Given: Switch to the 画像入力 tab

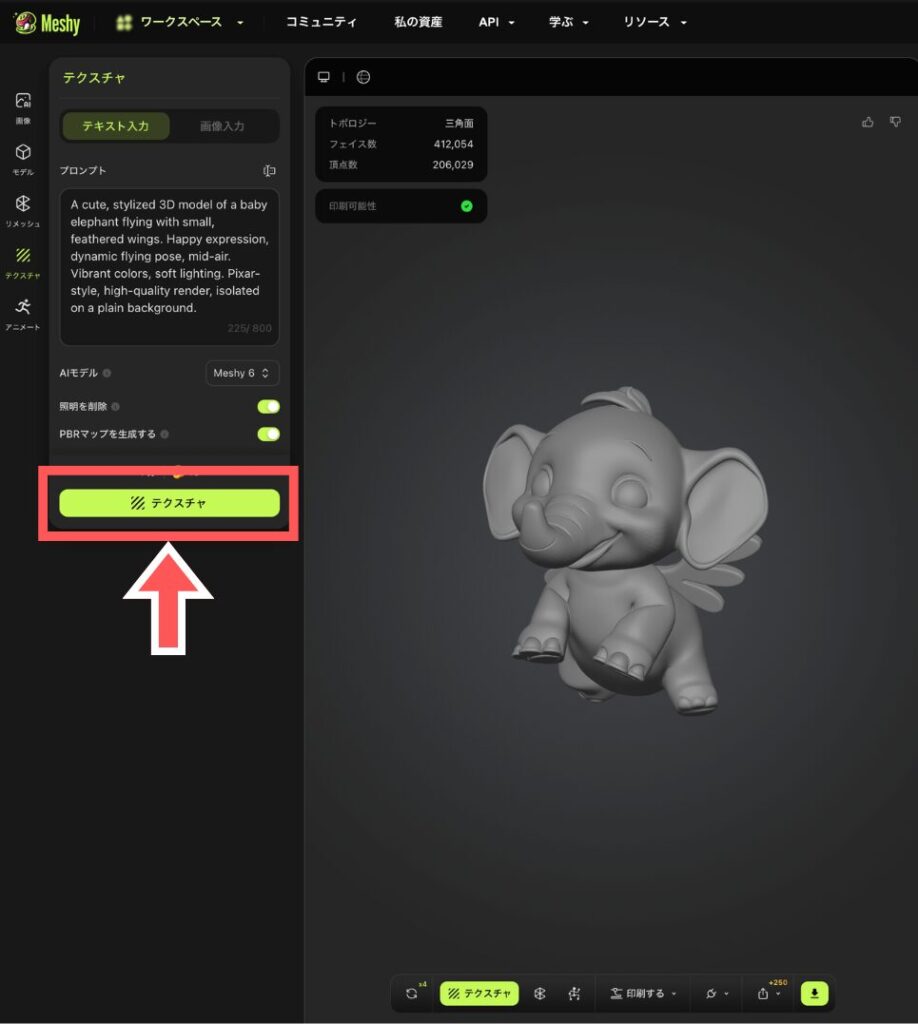Looking at the screenshot, I should pos(222,126).
